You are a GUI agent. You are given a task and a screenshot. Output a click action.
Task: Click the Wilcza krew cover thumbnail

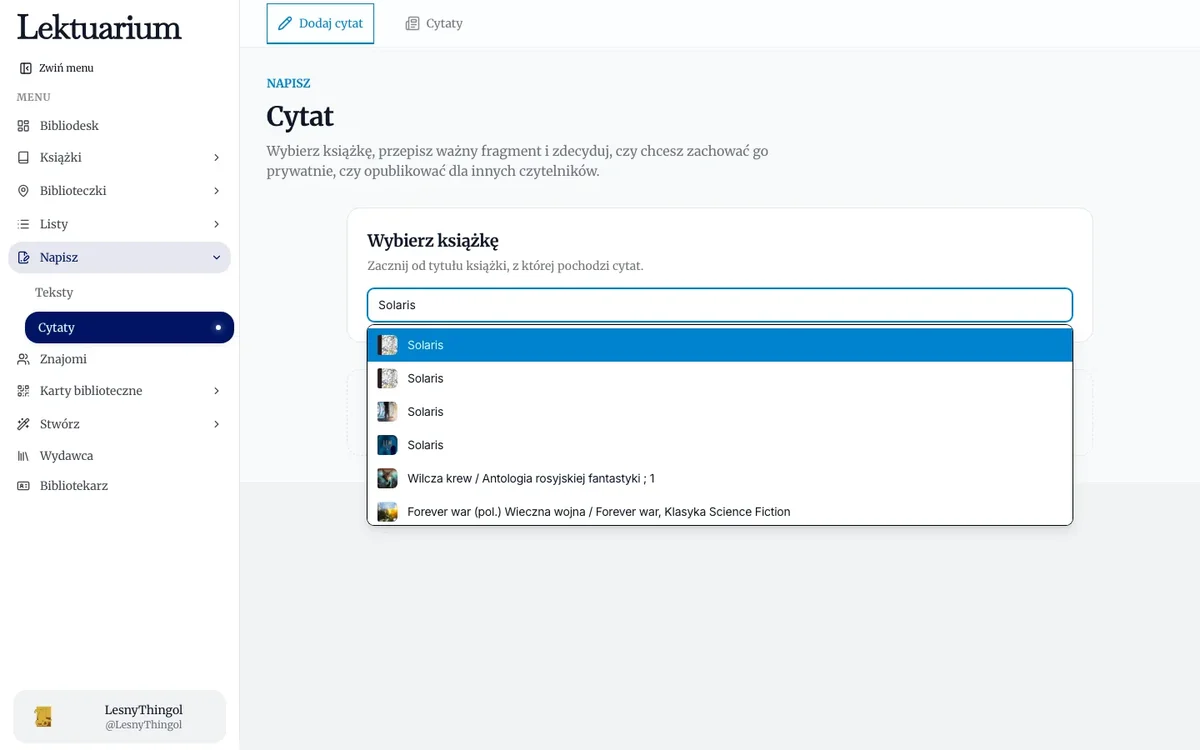(x=387, y=478)
